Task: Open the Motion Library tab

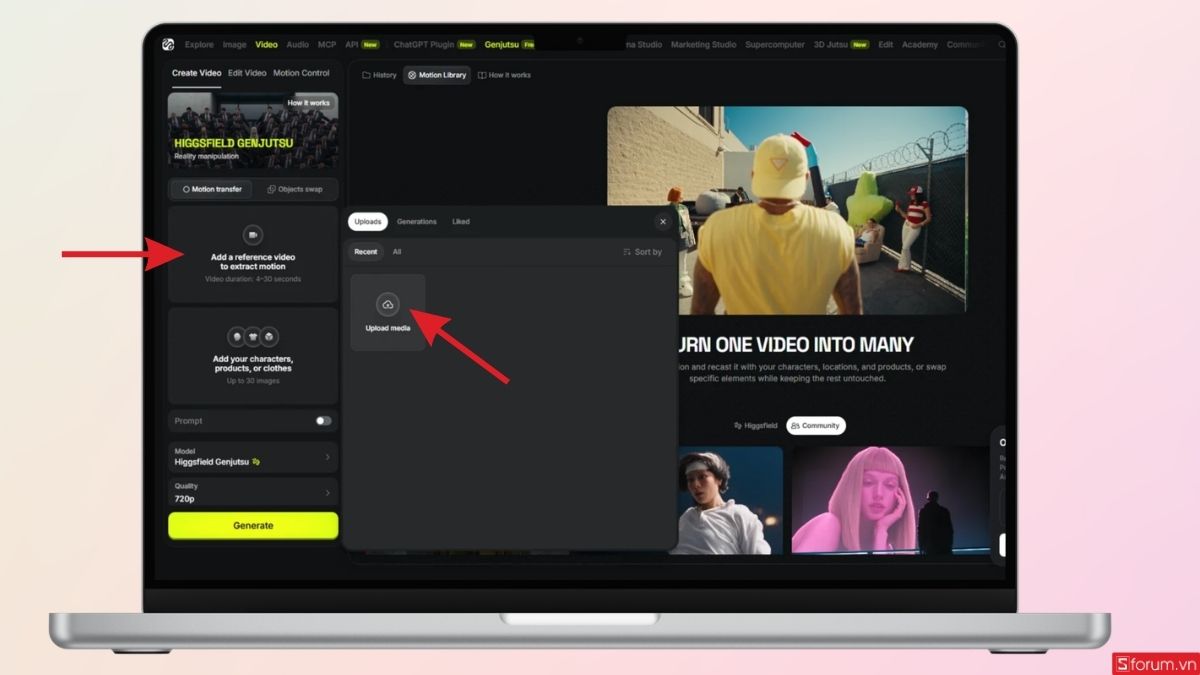Action: tap(437, 75)
